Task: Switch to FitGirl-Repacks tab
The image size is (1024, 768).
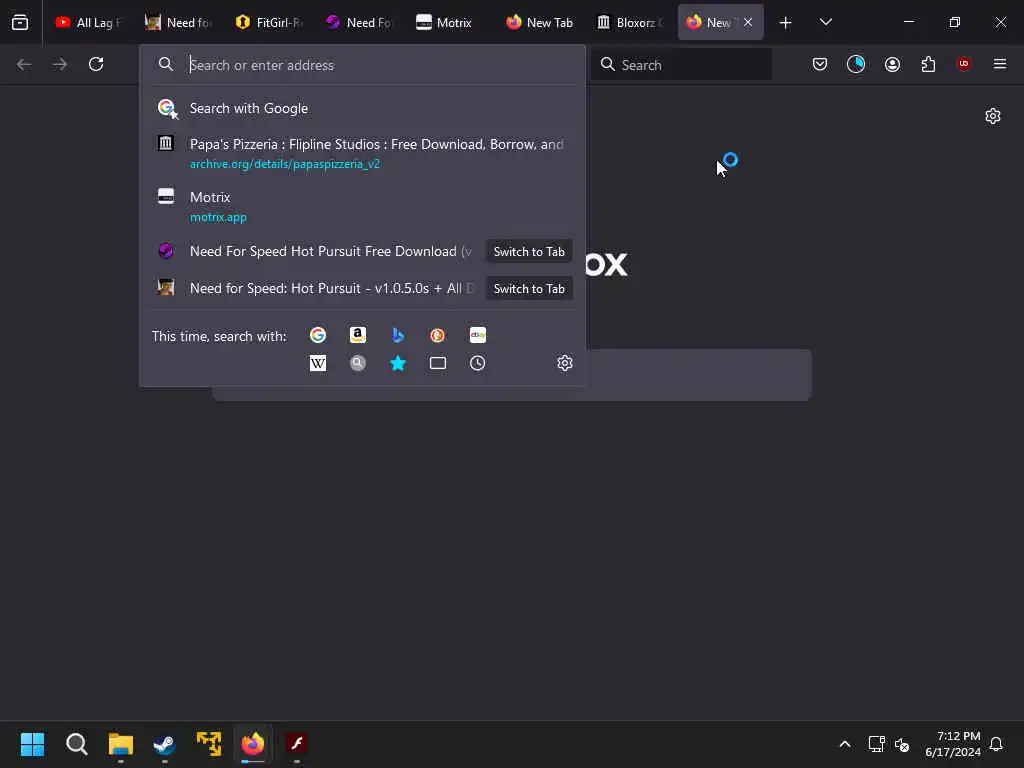Action: (270, 22)
